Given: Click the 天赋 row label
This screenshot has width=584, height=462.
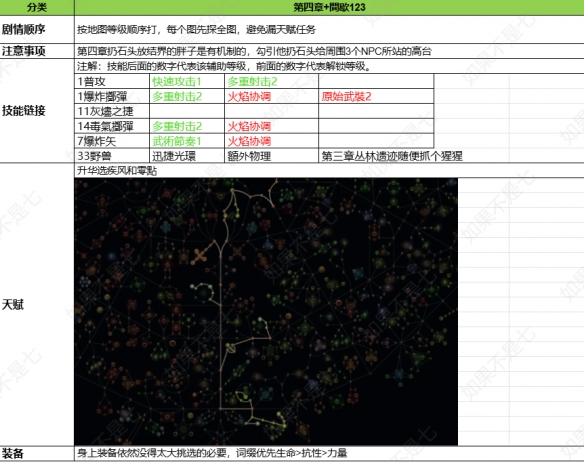Looking at the screenshot, I should pos(37,304).
